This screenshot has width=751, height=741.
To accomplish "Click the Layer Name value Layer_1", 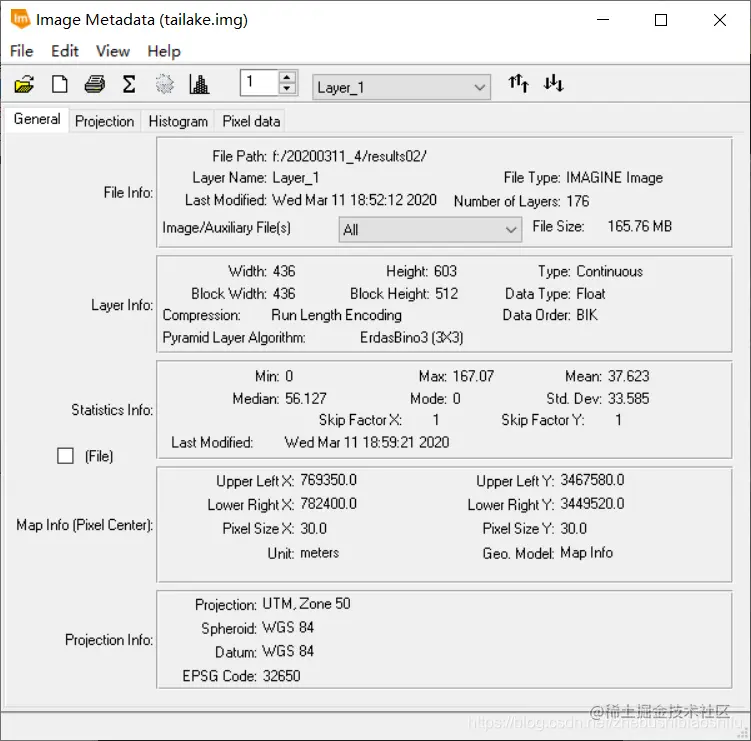I will (296, 178).
